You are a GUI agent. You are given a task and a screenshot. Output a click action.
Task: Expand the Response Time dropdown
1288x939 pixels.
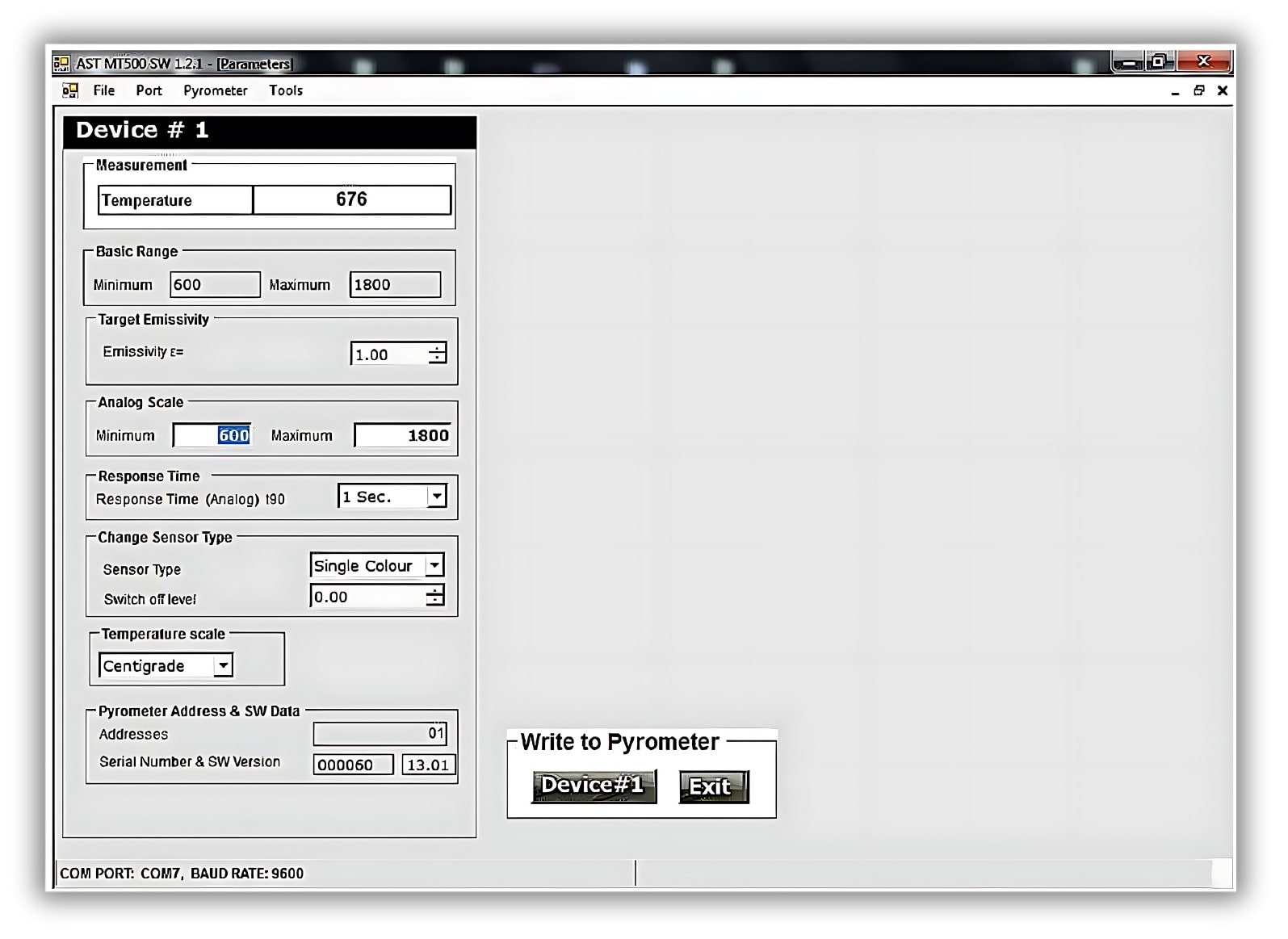click(x=436, y=496)
